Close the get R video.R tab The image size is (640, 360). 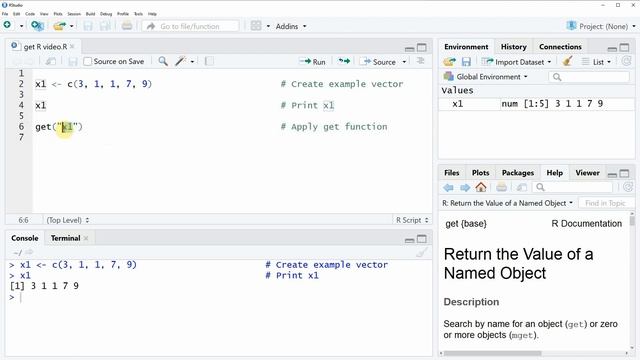pyautogui.click(x=72, y=47)
